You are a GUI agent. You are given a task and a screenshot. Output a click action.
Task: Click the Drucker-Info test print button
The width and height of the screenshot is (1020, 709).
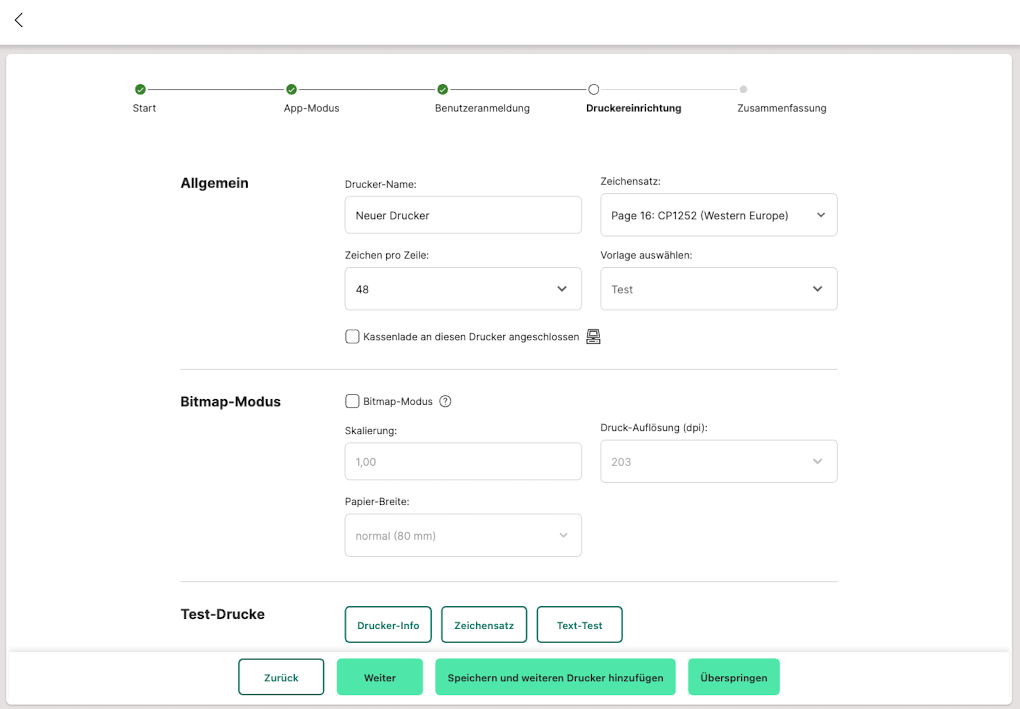point(388,625)
